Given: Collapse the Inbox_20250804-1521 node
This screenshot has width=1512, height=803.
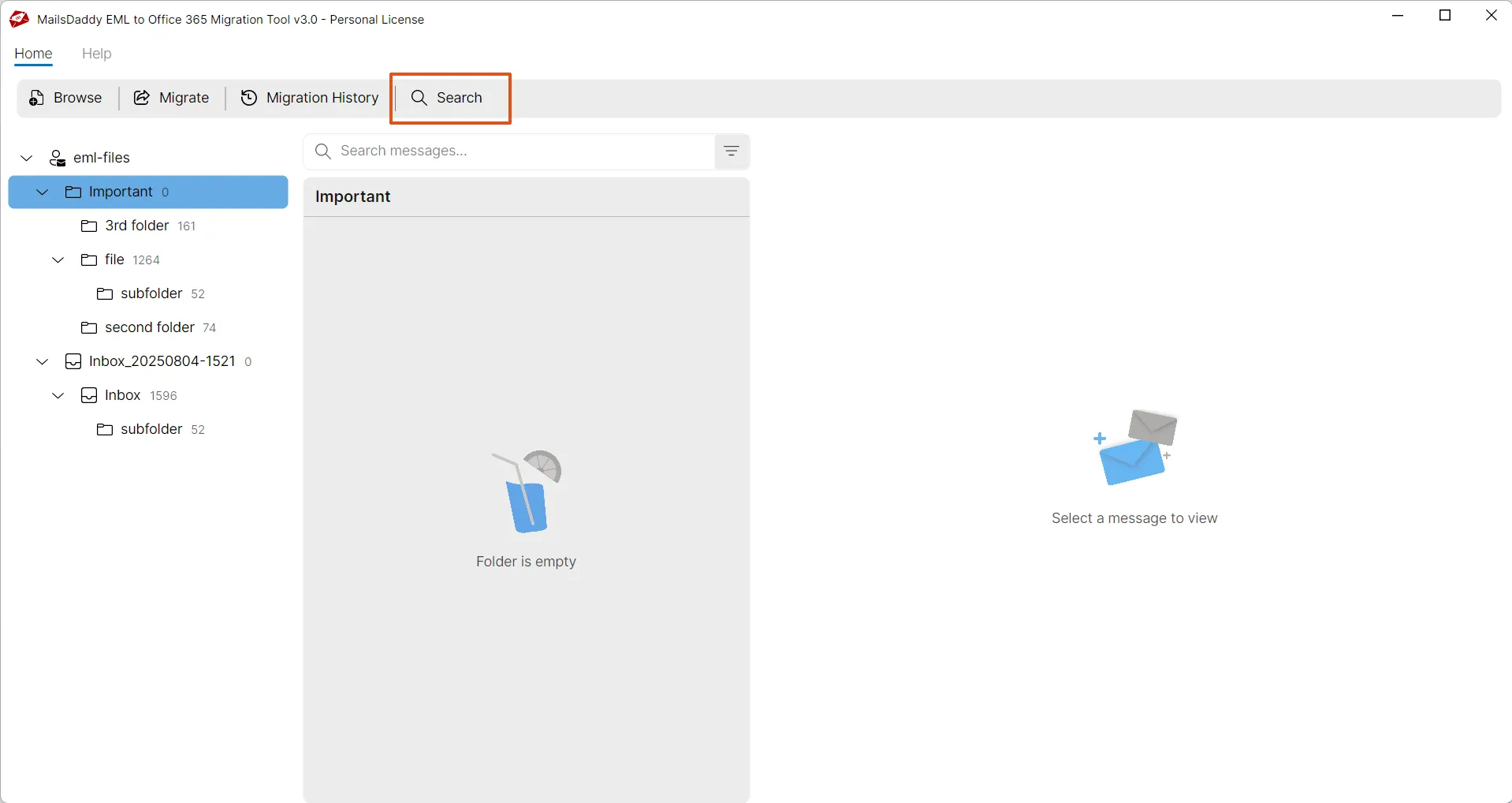Looking at the screenshot, I should 42,361.
